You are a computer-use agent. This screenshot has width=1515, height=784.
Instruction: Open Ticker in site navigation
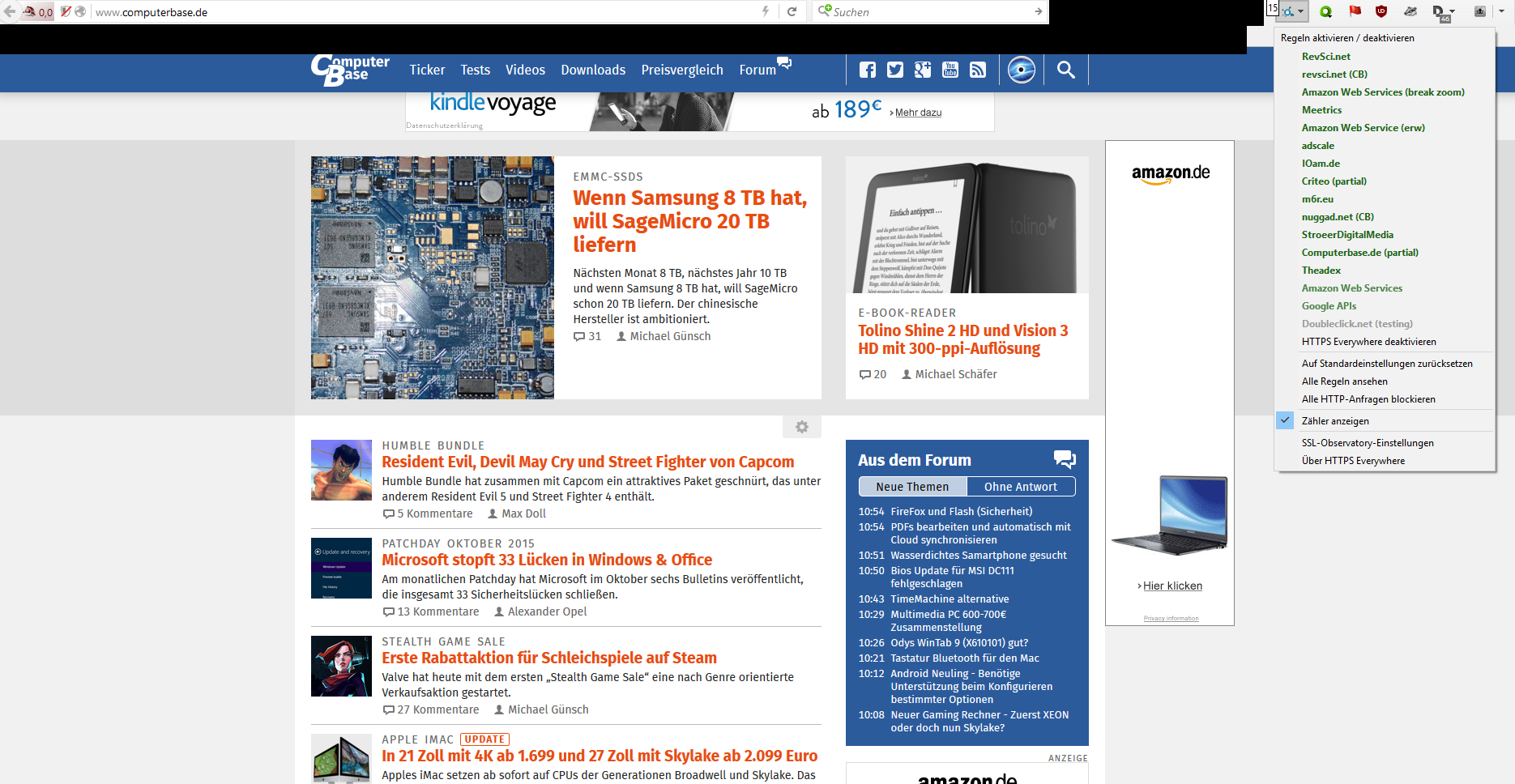tap(427, 70)
